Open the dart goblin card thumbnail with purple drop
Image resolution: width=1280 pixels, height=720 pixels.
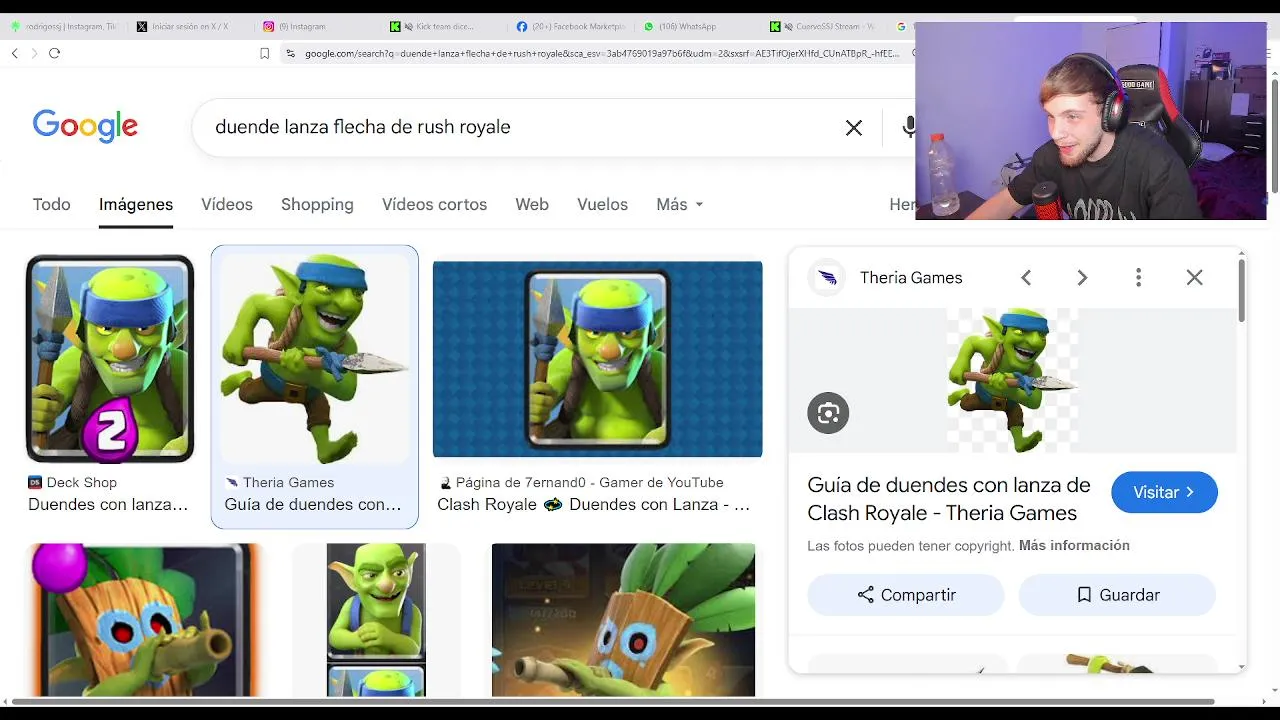(145, 620)
